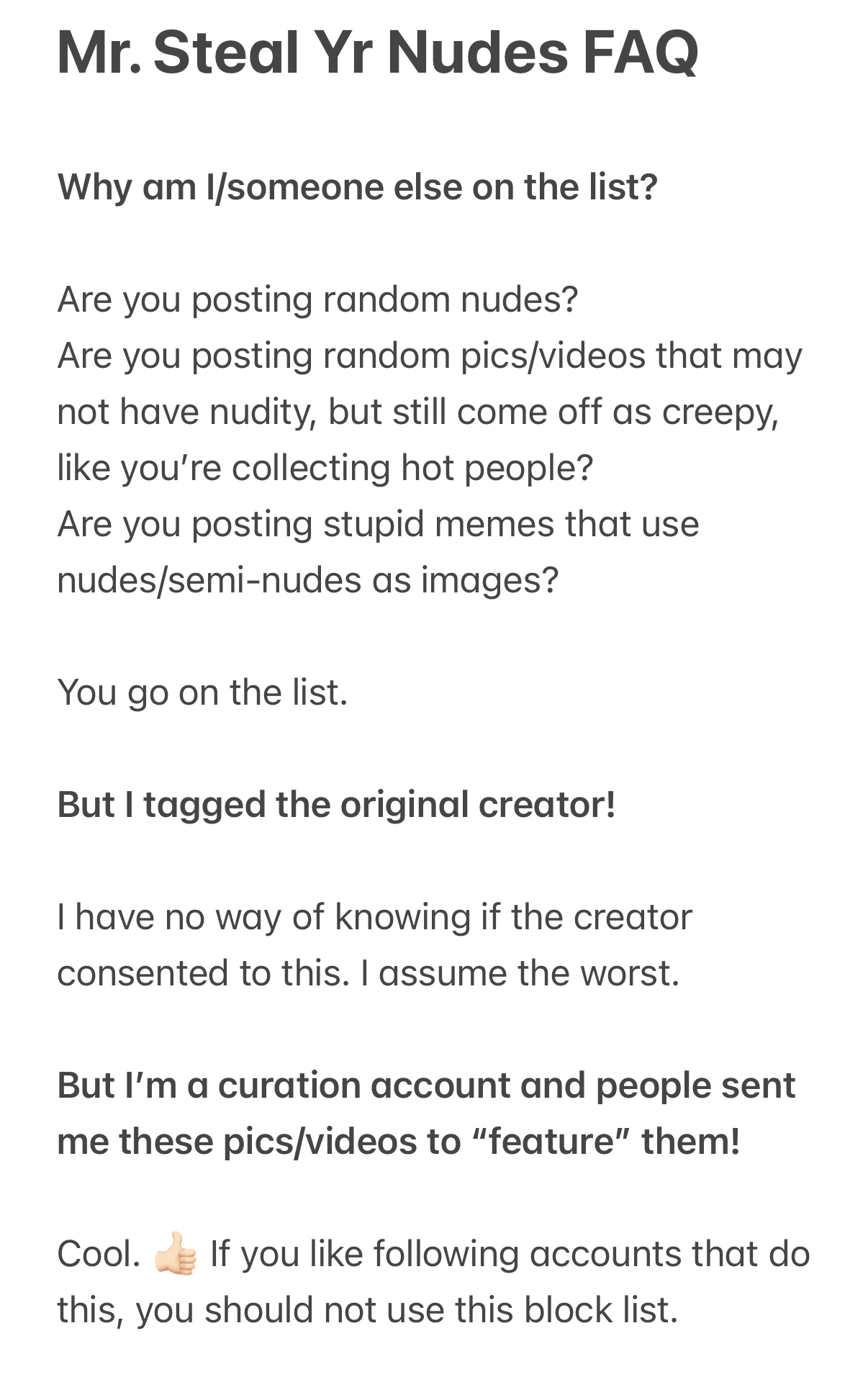Click the word "creepy," in the paragraph
The width and height of the screenshot is (868, 1377).
(x=720, y=412)
